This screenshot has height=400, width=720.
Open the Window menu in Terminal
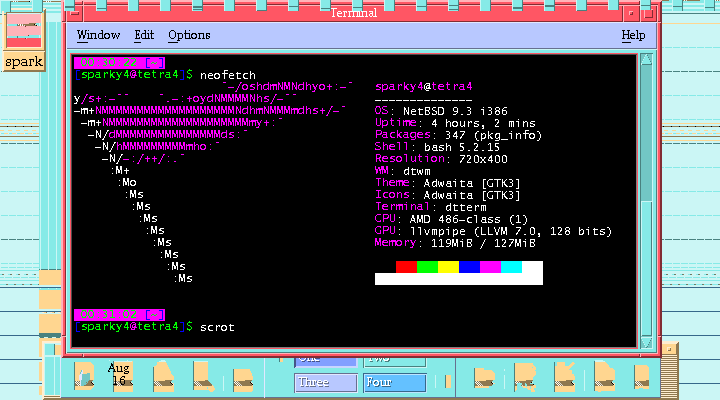(98, 35)
